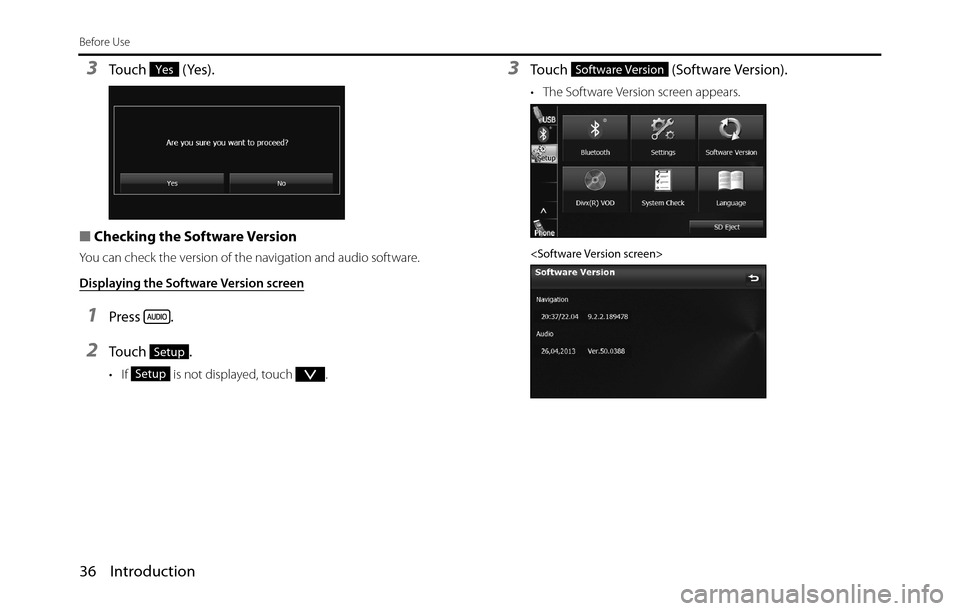Open the Software Version refresh-arrows tile

click(730, 138)
